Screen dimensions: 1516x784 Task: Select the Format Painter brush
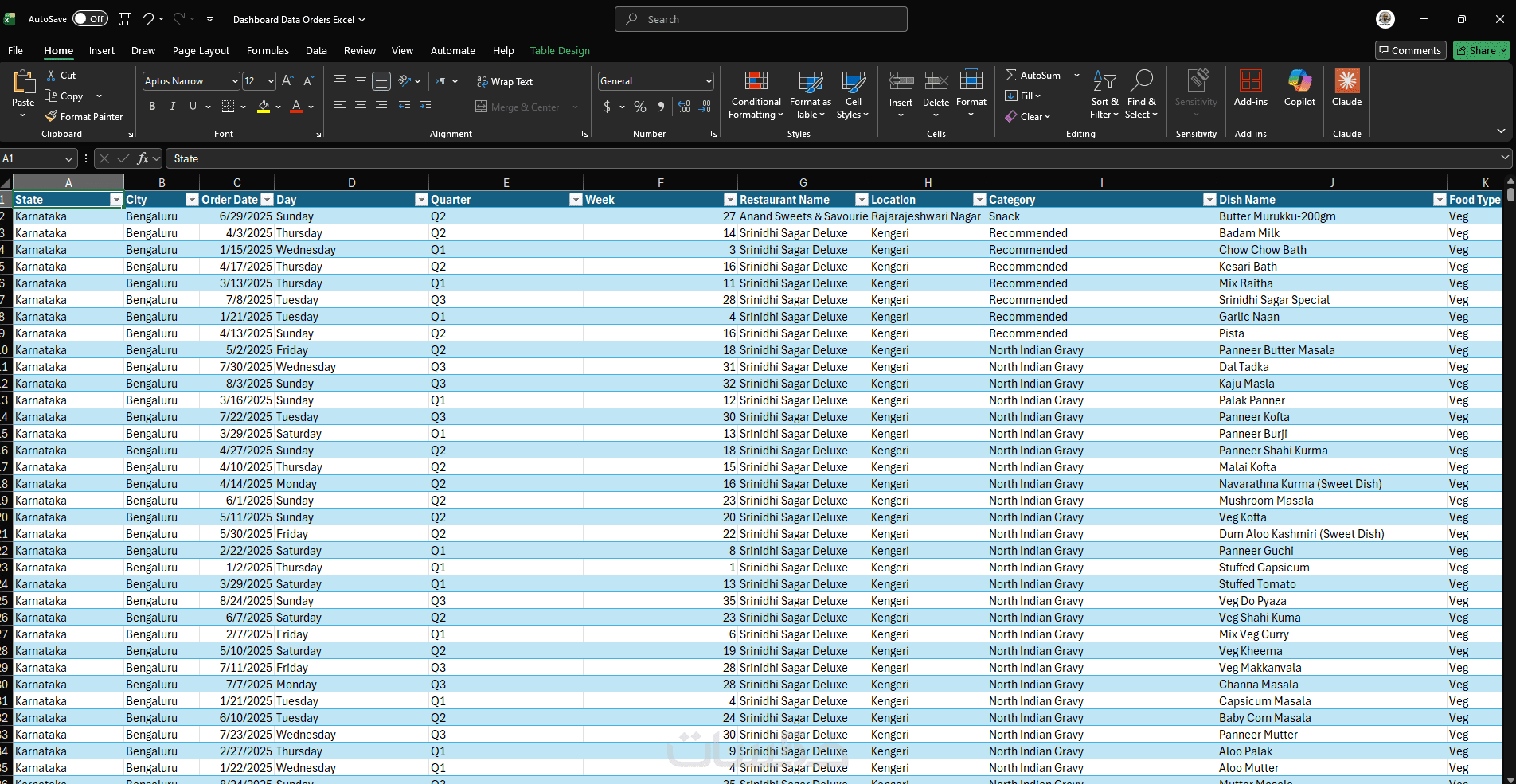pyautogui.click(x=52, y=116)
